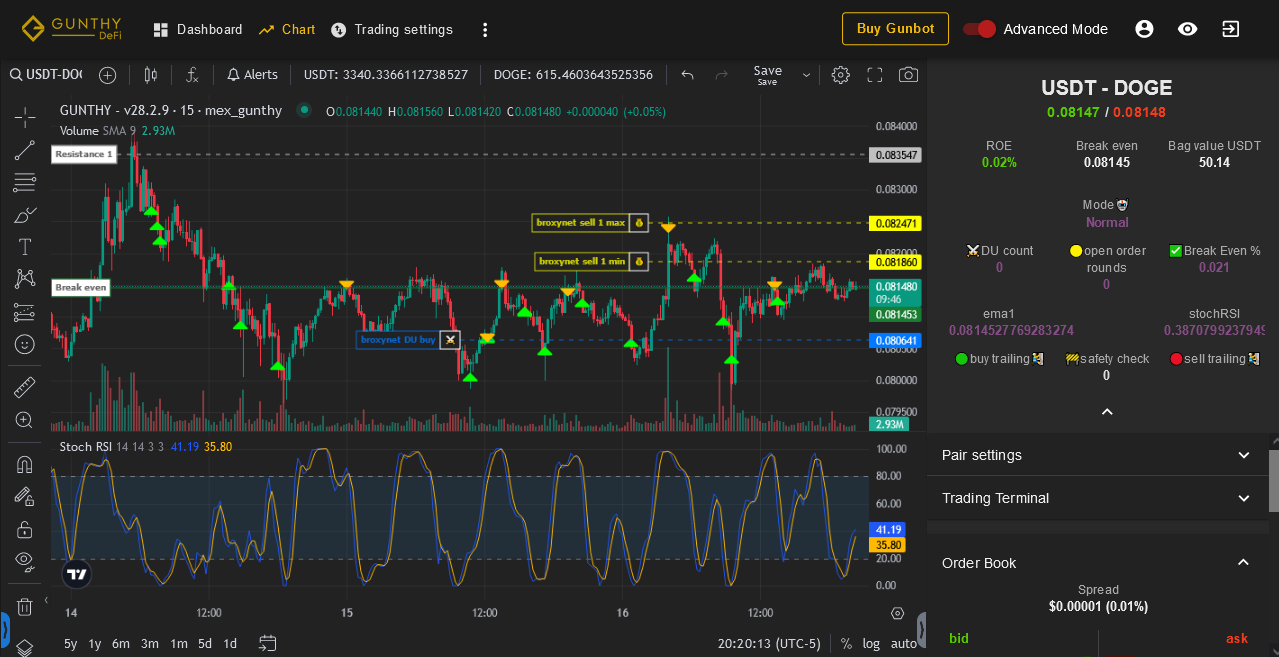
Task: Expand the Trading Terminal section
Action: click(1097, 498)
